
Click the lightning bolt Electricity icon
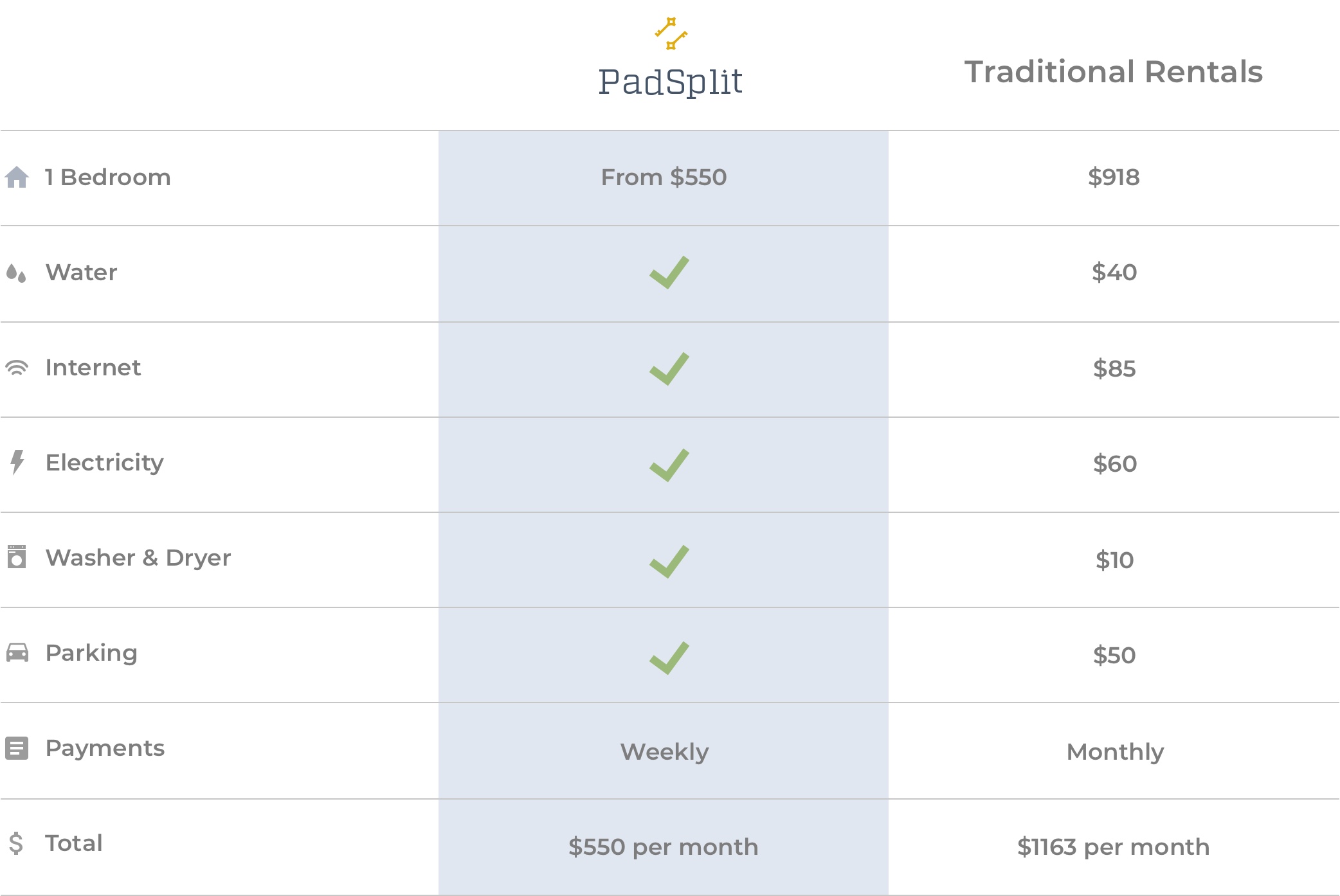pyautogui.click(x=17, y=462)
